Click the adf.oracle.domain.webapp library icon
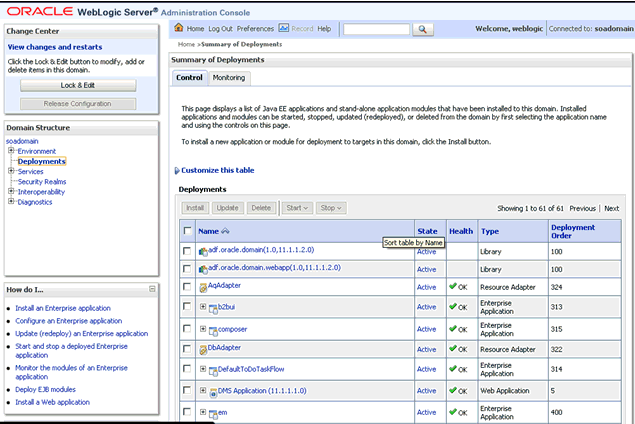The height and width of the screenshot is (424, 635). pos(203,269)
